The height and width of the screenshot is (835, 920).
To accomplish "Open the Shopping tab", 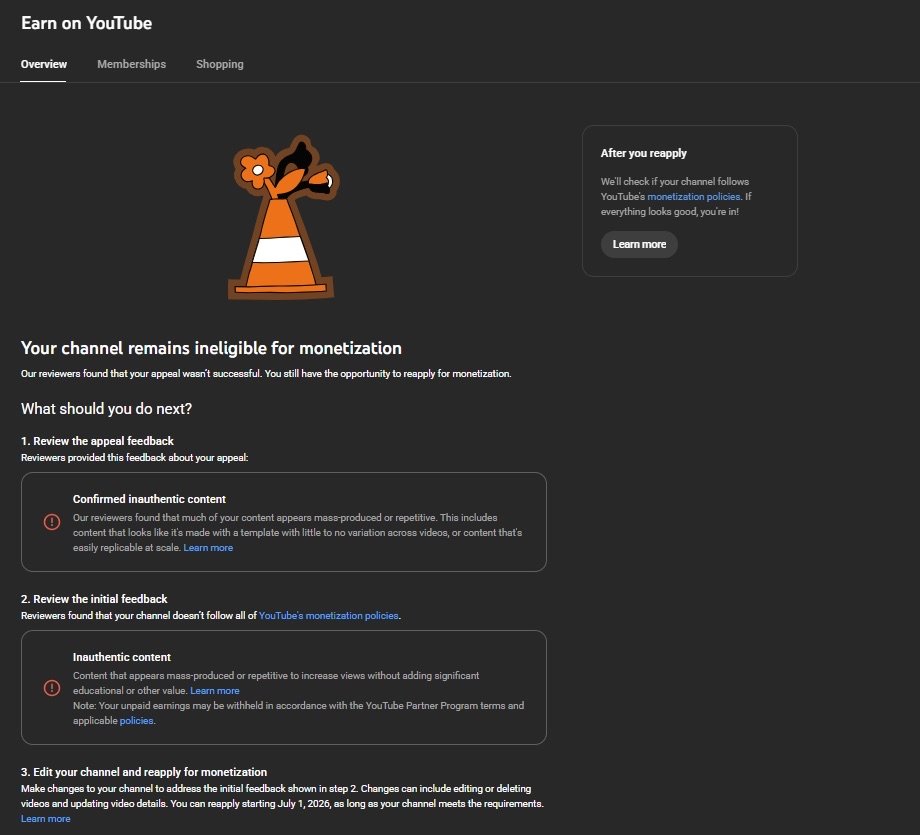I will [x=219, y=64].
